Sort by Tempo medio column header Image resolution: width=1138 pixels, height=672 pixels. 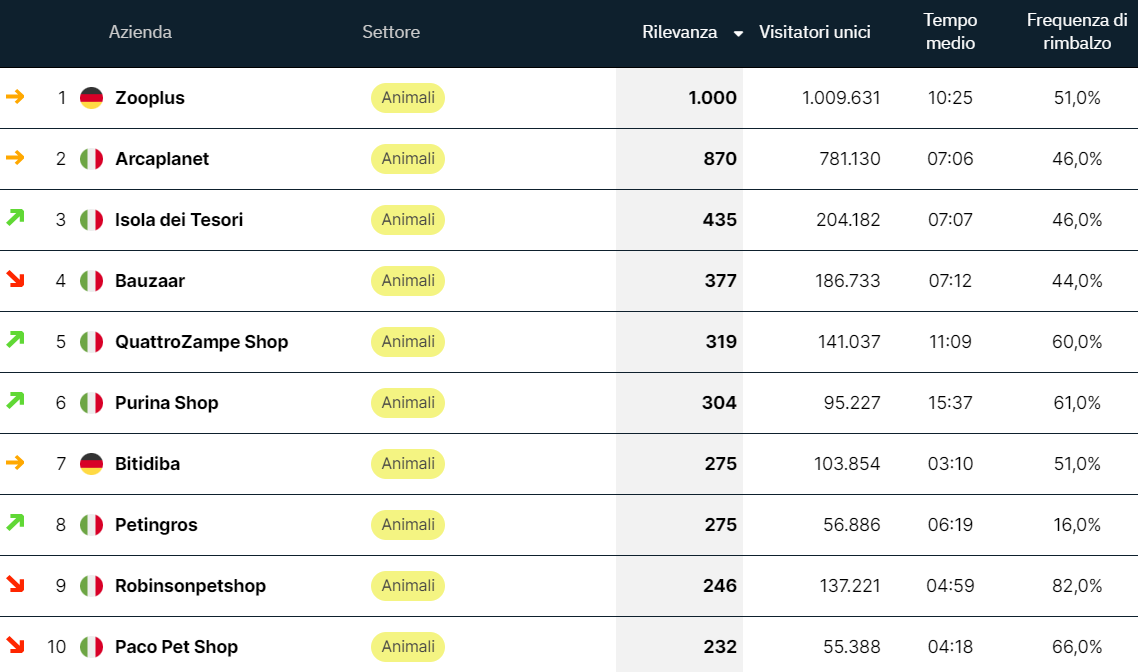(950, 32)
